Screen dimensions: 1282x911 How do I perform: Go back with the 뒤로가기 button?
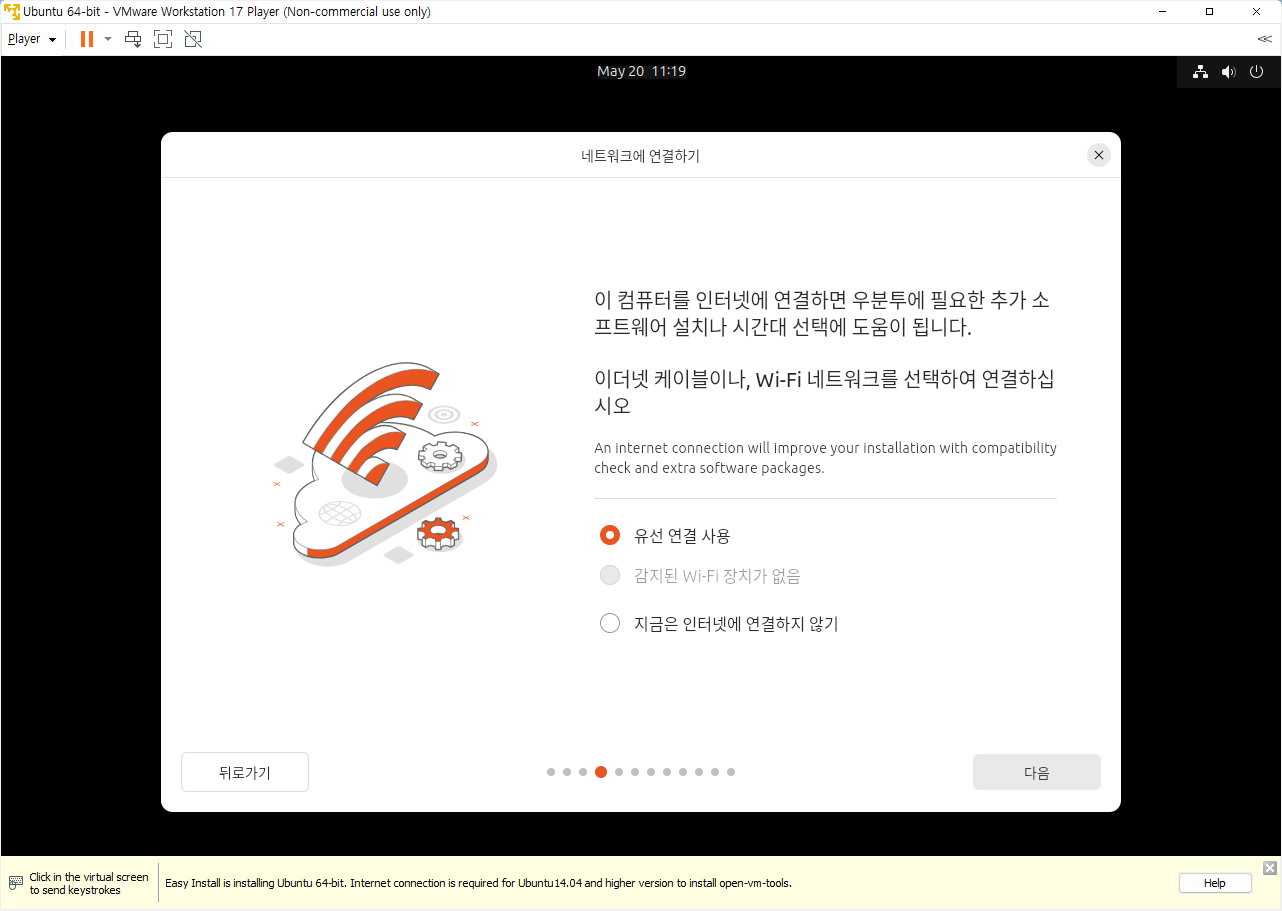click(x=245, y=772)
